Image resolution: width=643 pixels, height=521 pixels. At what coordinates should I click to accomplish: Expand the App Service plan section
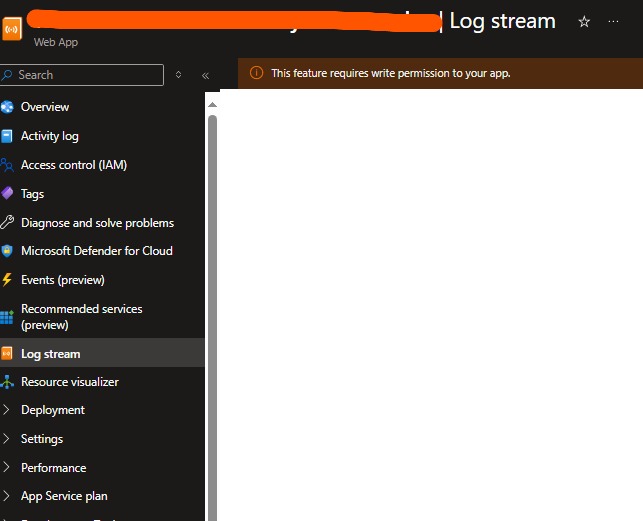(x=6, y=496)
